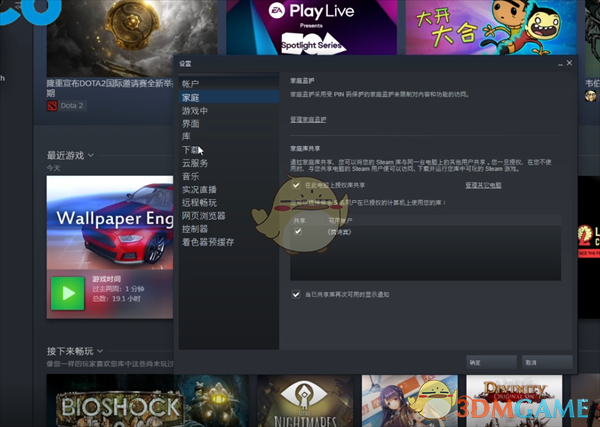Click the DOTA2 news headline text

coord(110,88)
